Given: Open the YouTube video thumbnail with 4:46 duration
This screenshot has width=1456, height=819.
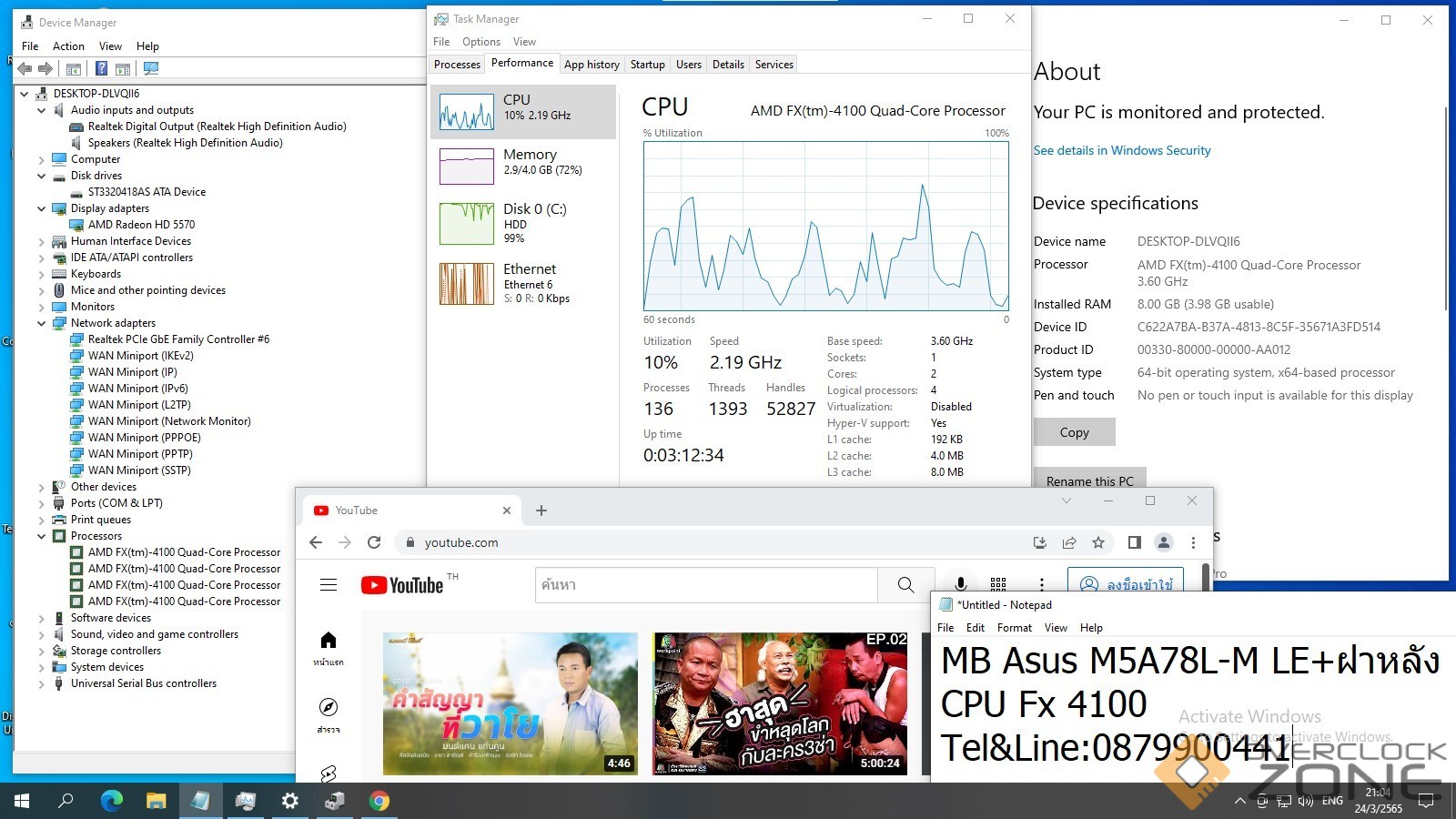Looking at the screenshot, I should (x=510, y=703).
